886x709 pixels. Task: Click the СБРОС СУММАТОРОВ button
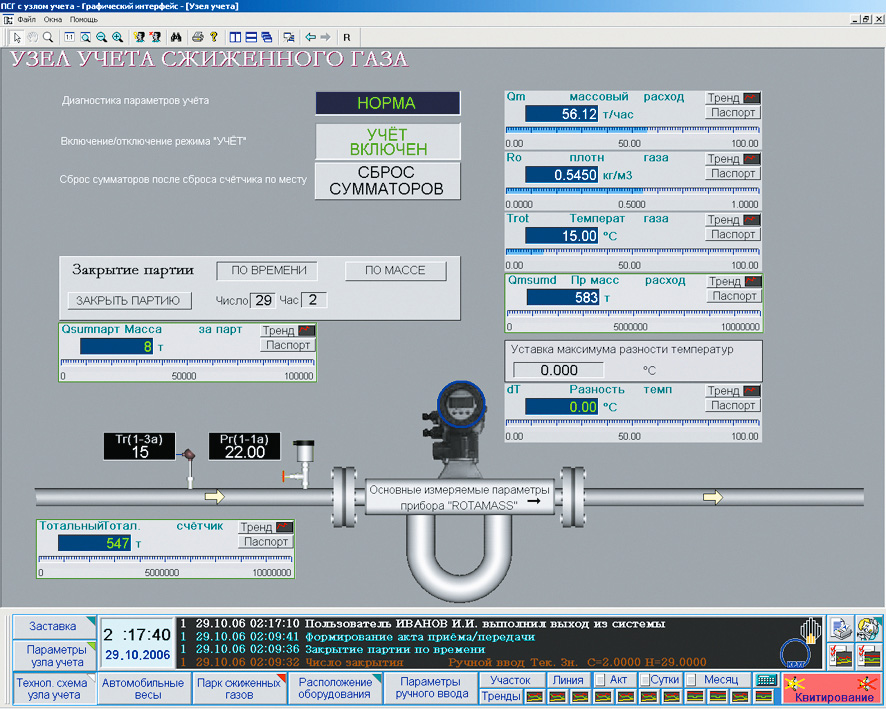pos(388,181)
